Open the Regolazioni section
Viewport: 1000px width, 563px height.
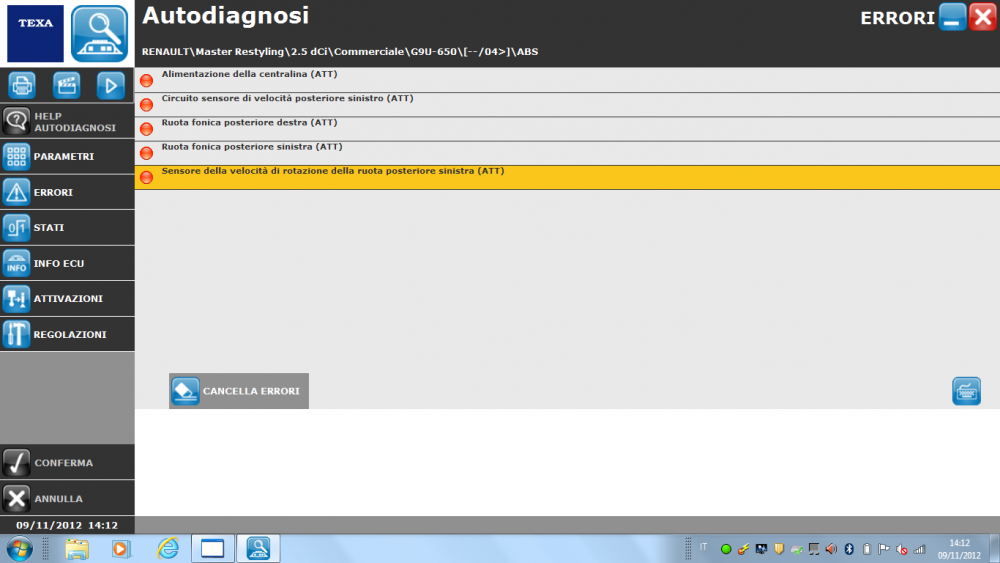tap(67, 334)
